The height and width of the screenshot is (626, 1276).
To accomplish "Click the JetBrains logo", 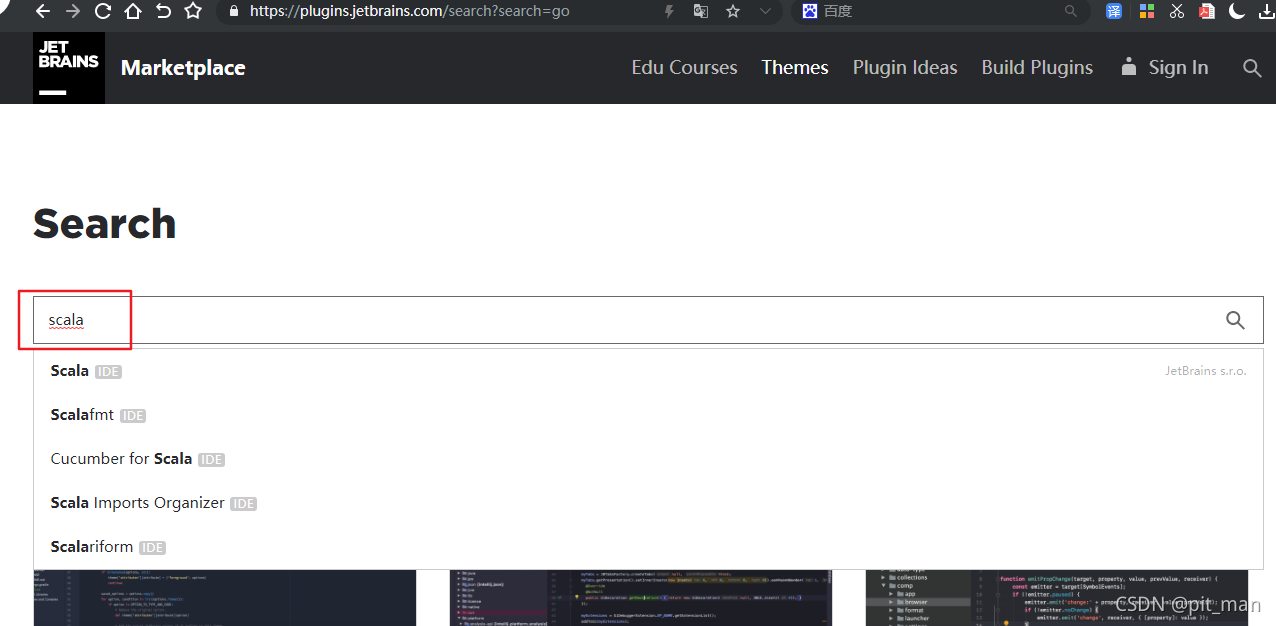I will (x=69, y=68).
